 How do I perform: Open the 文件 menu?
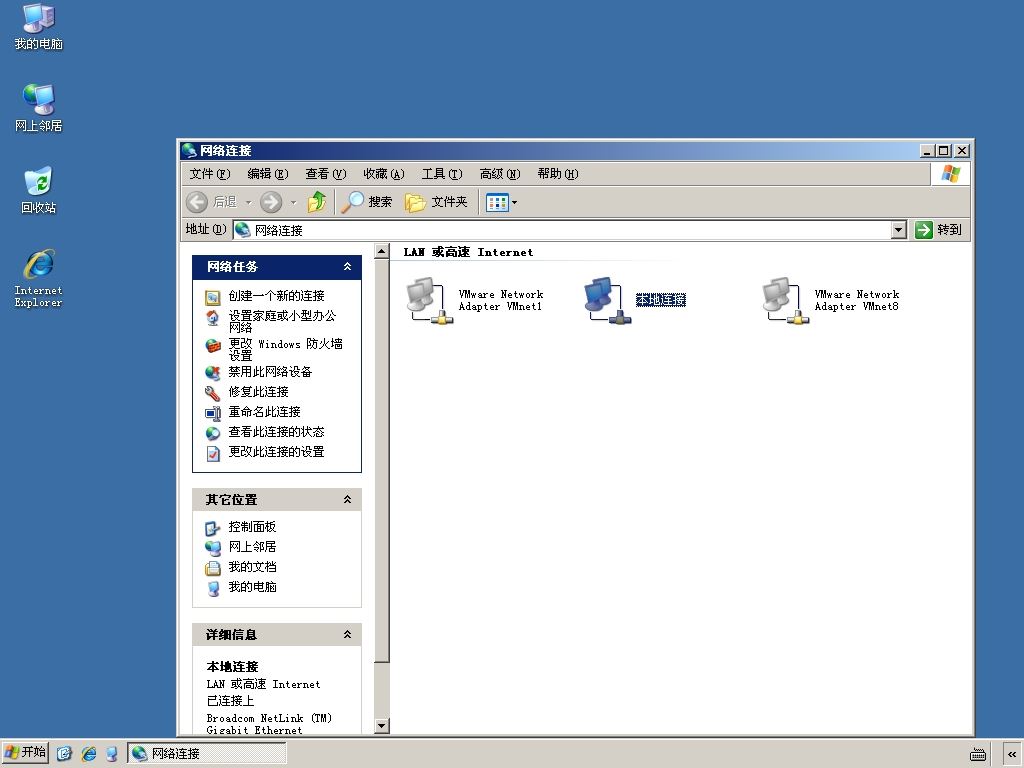[210, 174]
